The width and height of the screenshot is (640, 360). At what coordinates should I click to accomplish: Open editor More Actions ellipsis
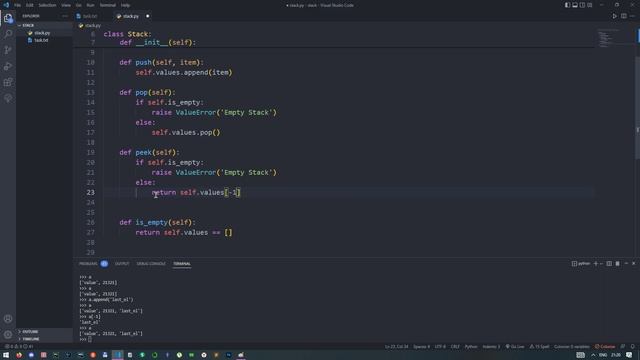point(632,16)
